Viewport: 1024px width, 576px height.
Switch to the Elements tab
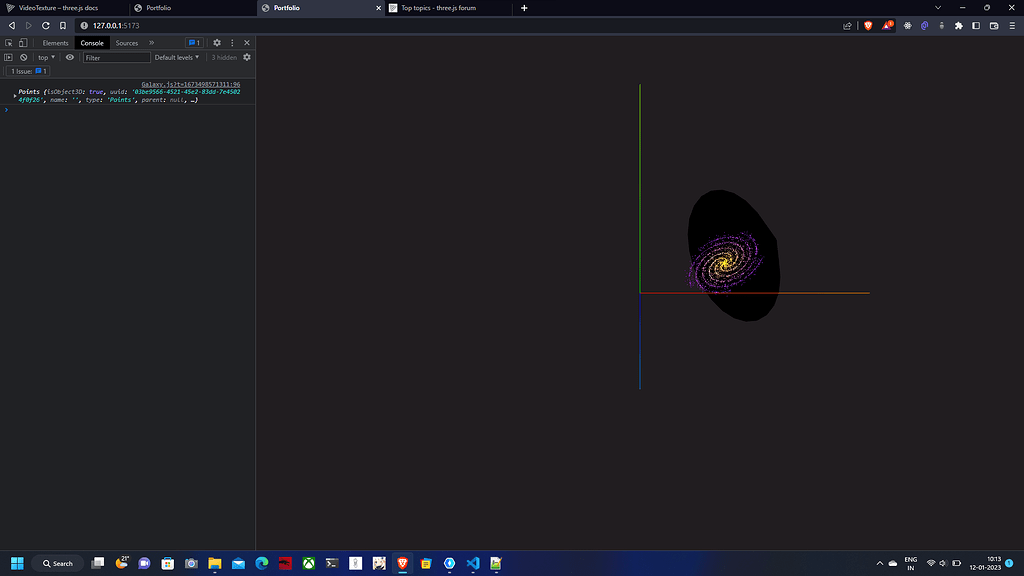click(55, 43)
